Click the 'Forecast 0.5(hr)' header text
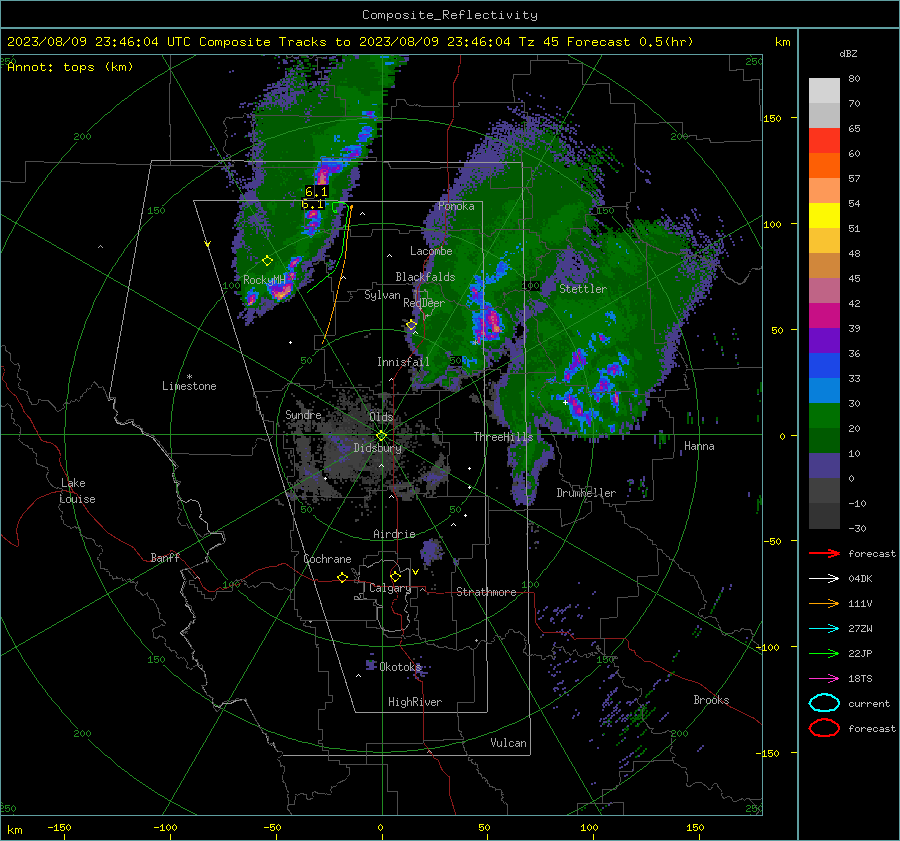Screen dimensions: 900x841 click(630, 42)
